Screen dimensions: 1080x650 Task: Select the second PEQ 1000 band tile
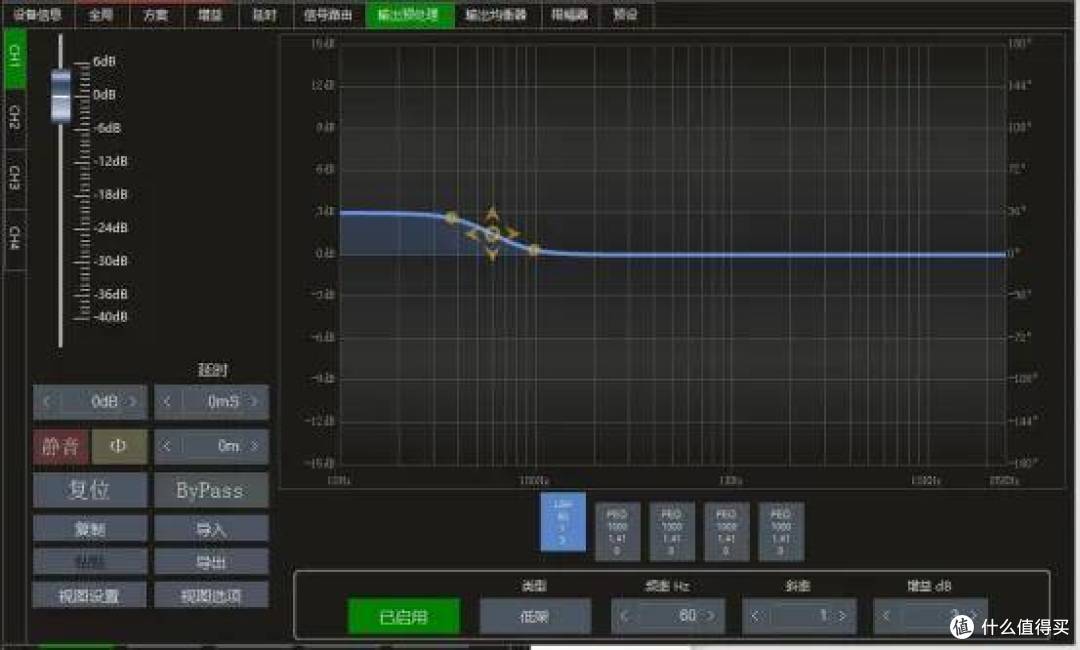click(x=672, y=532)
